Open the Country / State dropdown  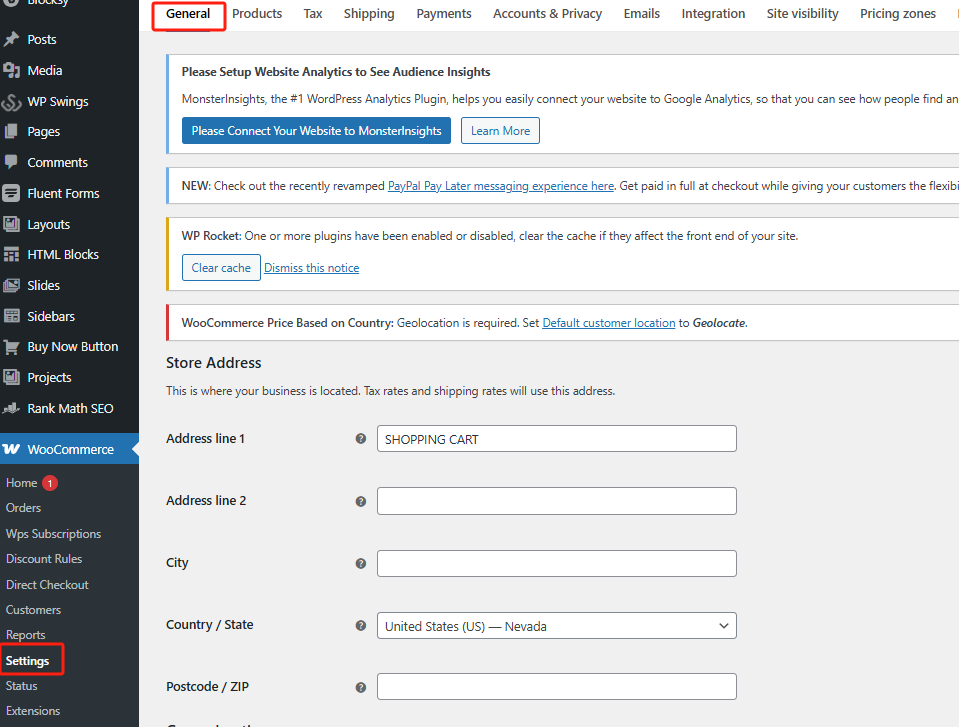[556, 626]
